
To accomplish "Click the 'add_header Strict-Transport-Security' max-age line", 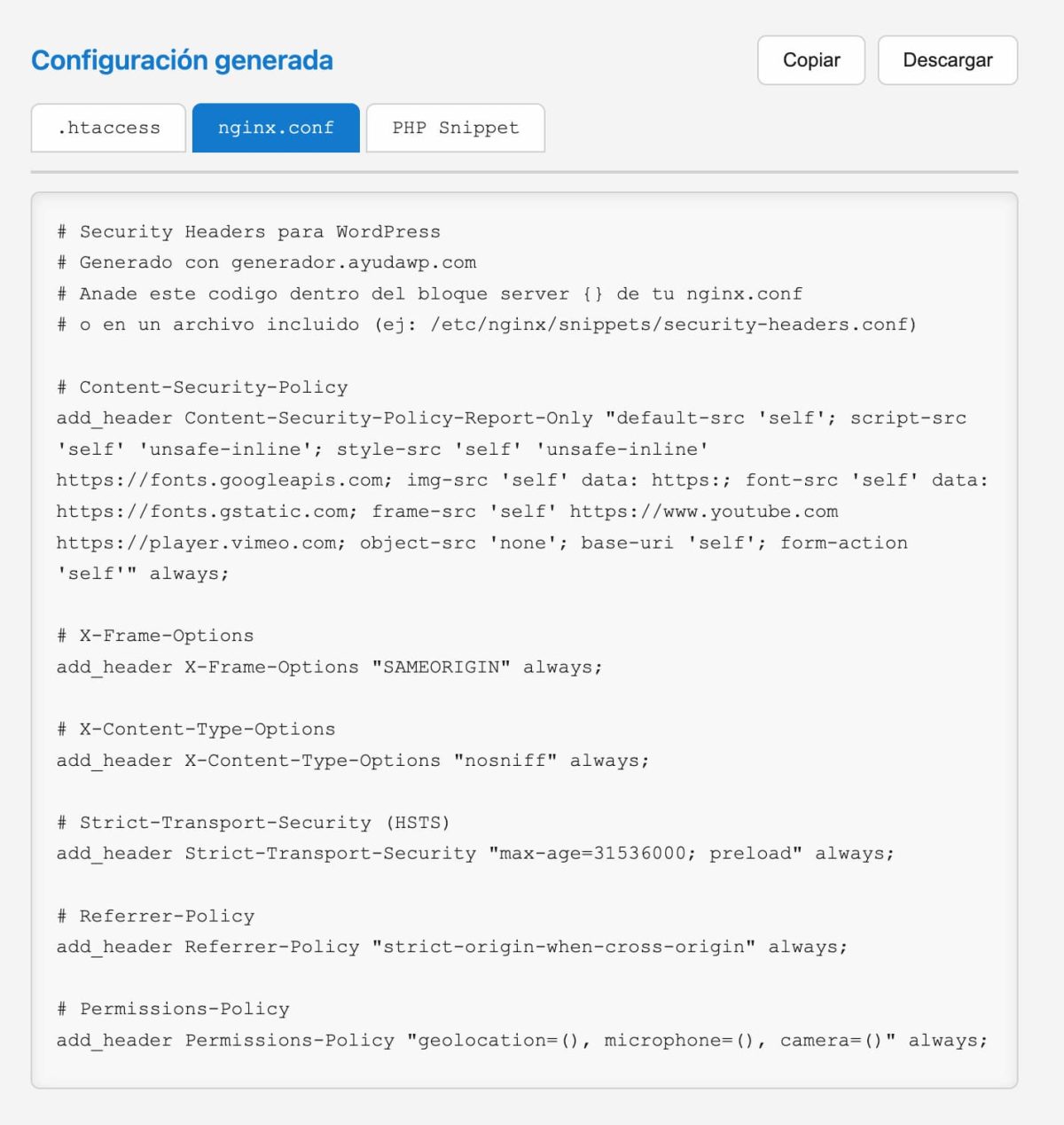I will (475, 854).
